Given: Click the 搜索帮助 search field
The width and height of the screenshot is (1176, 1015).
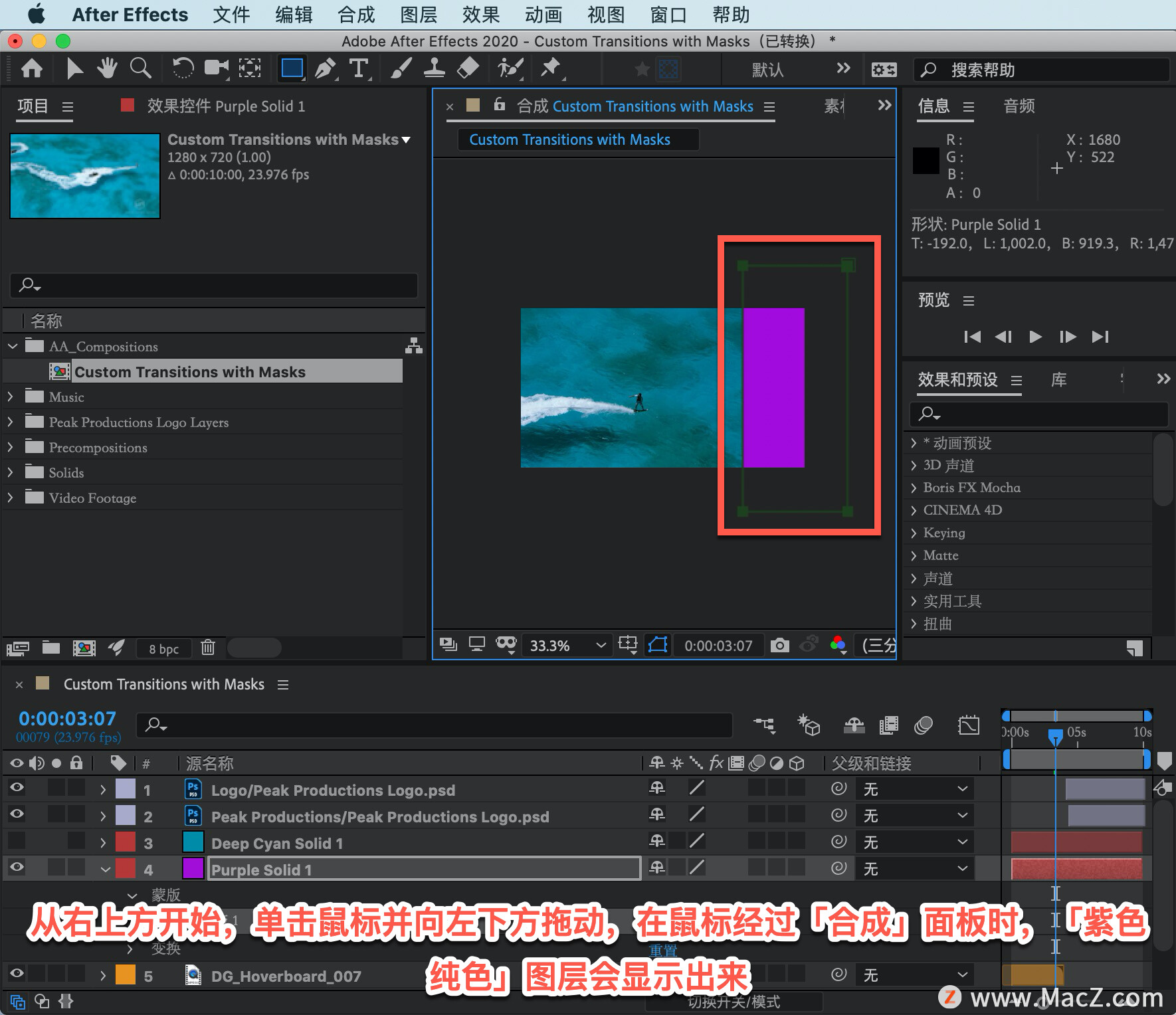Looking at the screenshot, I should [x=1041, y=70].
